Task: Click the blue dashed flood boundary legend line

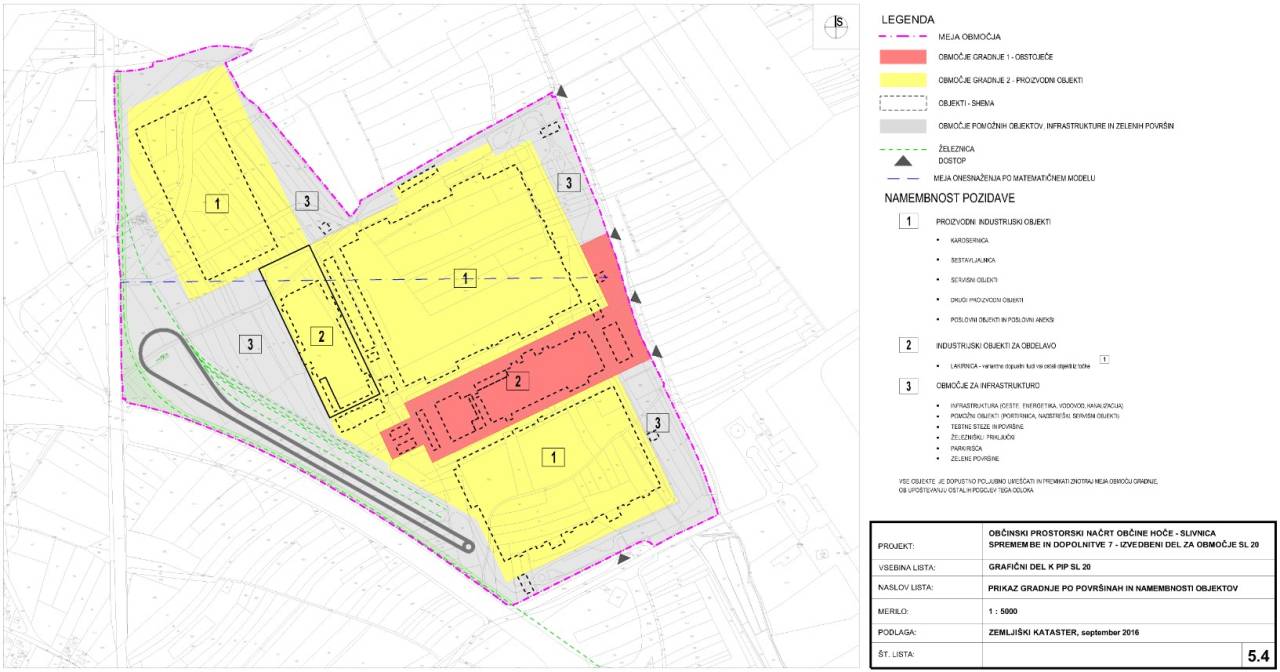Action: [905, 178]
